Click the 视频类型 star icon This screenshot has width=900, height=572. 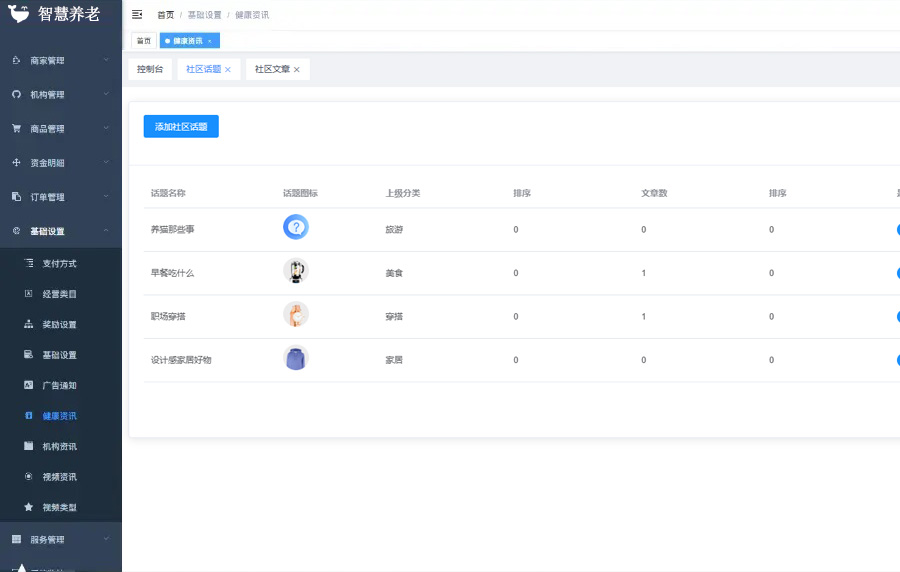[x=29, y=507]
